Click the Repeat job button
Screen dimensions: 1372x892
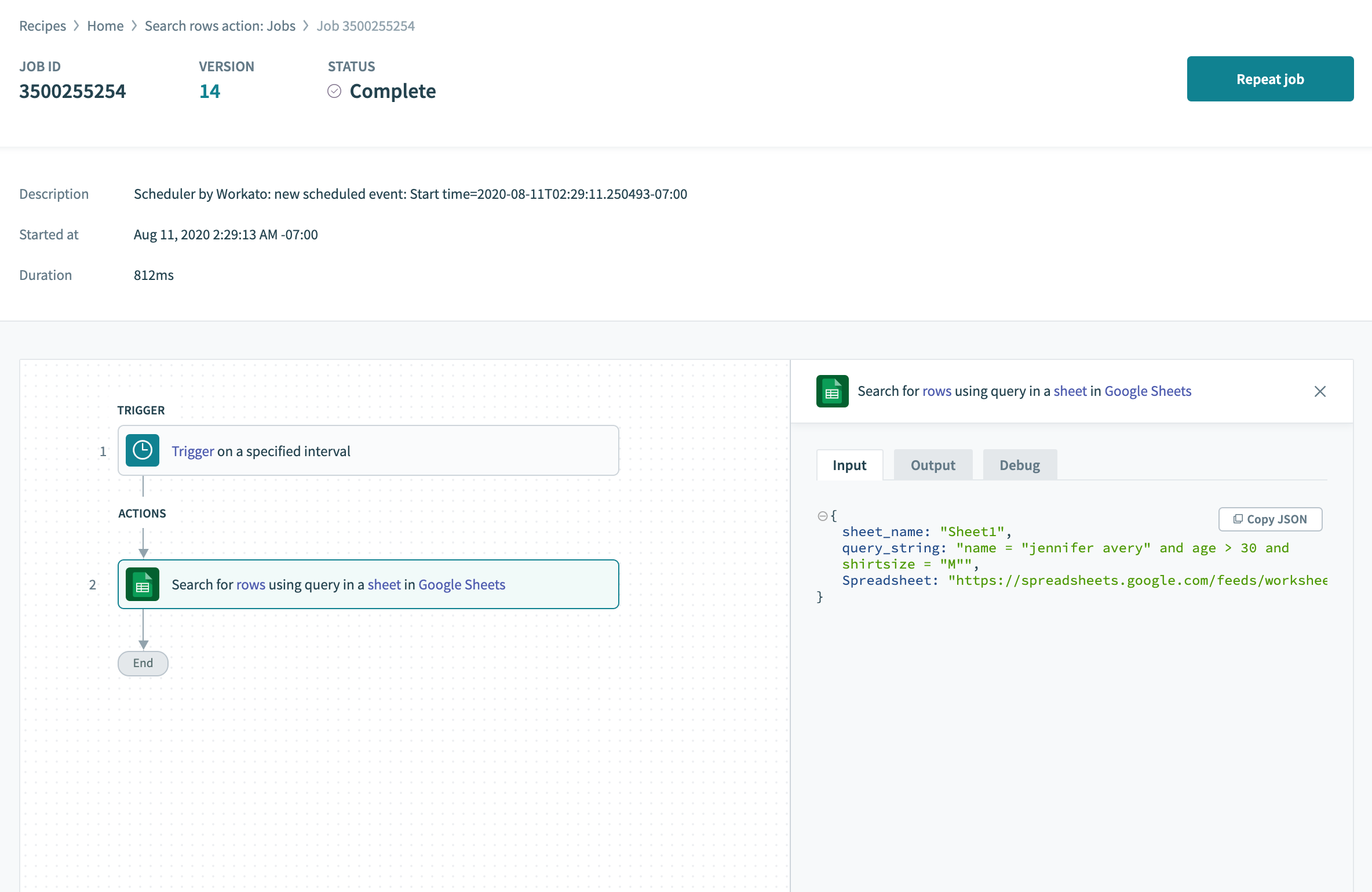(1270, 79)
